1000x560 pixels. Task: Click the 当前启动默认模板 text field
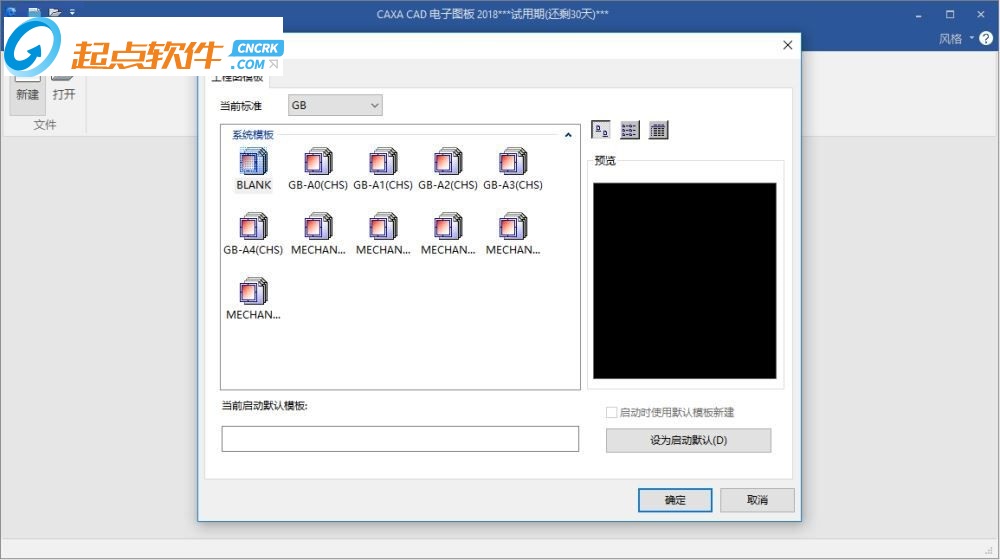(400, 439)
